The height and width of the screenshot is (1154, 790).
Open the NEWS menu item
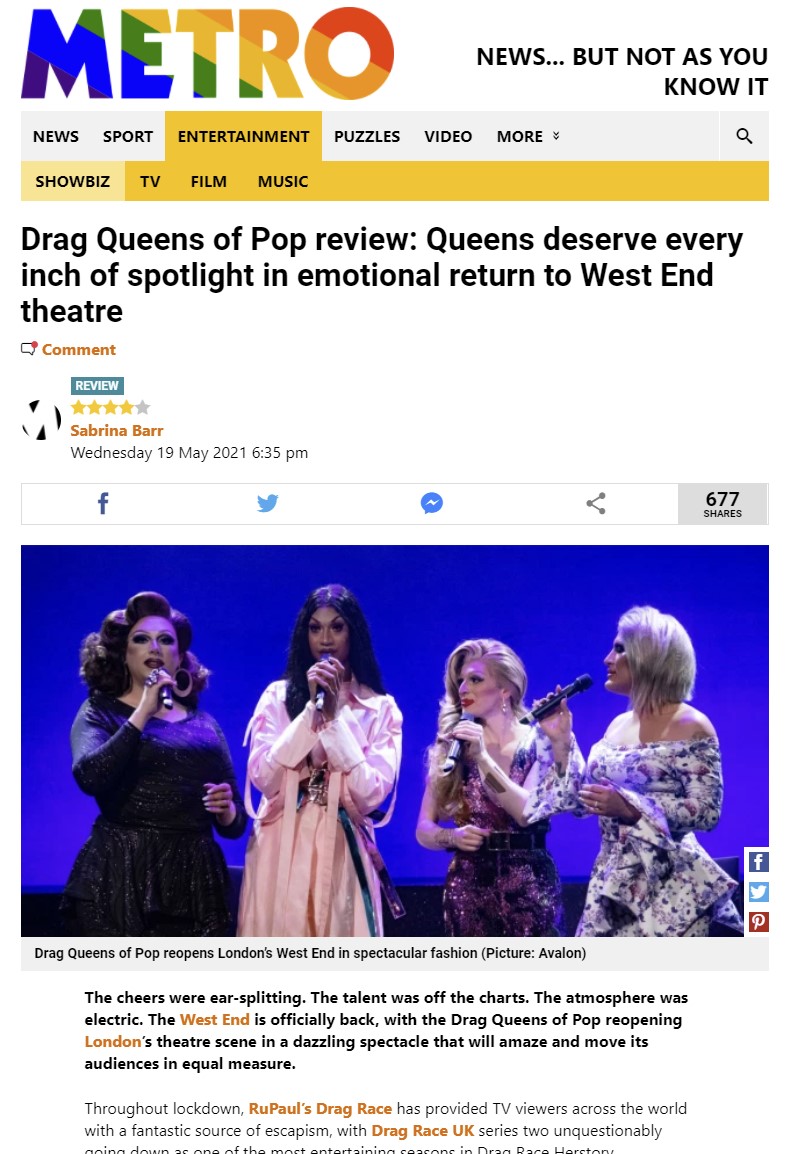tap(56, 136)
